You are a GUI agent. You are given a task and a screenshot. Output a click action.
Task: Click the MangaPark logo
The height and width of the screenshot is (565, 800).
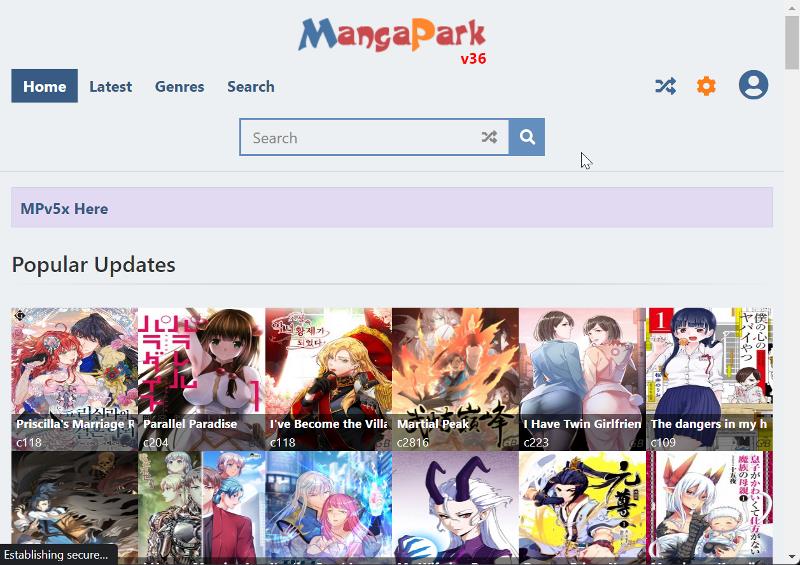(x=392, y=36)
